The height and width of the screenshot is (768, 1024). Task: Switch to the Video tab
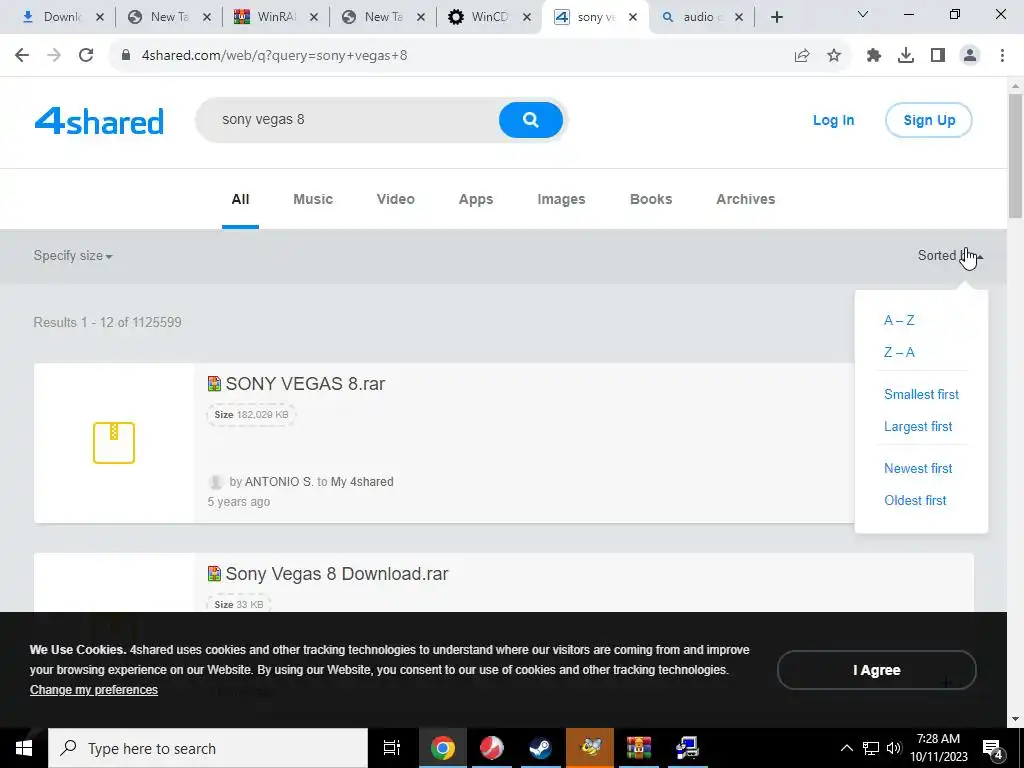396,199
